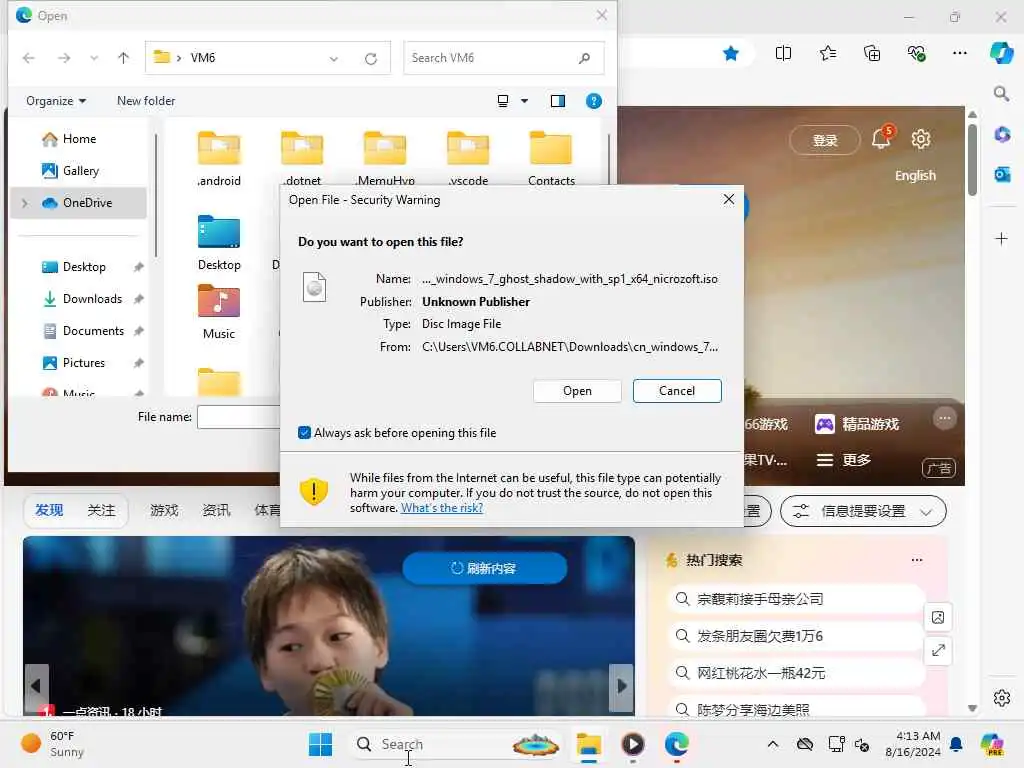Open File Explorer from taskbar
Image resolution: width=1024 pixels, height=768 pixels.
[x=588, y=744]
